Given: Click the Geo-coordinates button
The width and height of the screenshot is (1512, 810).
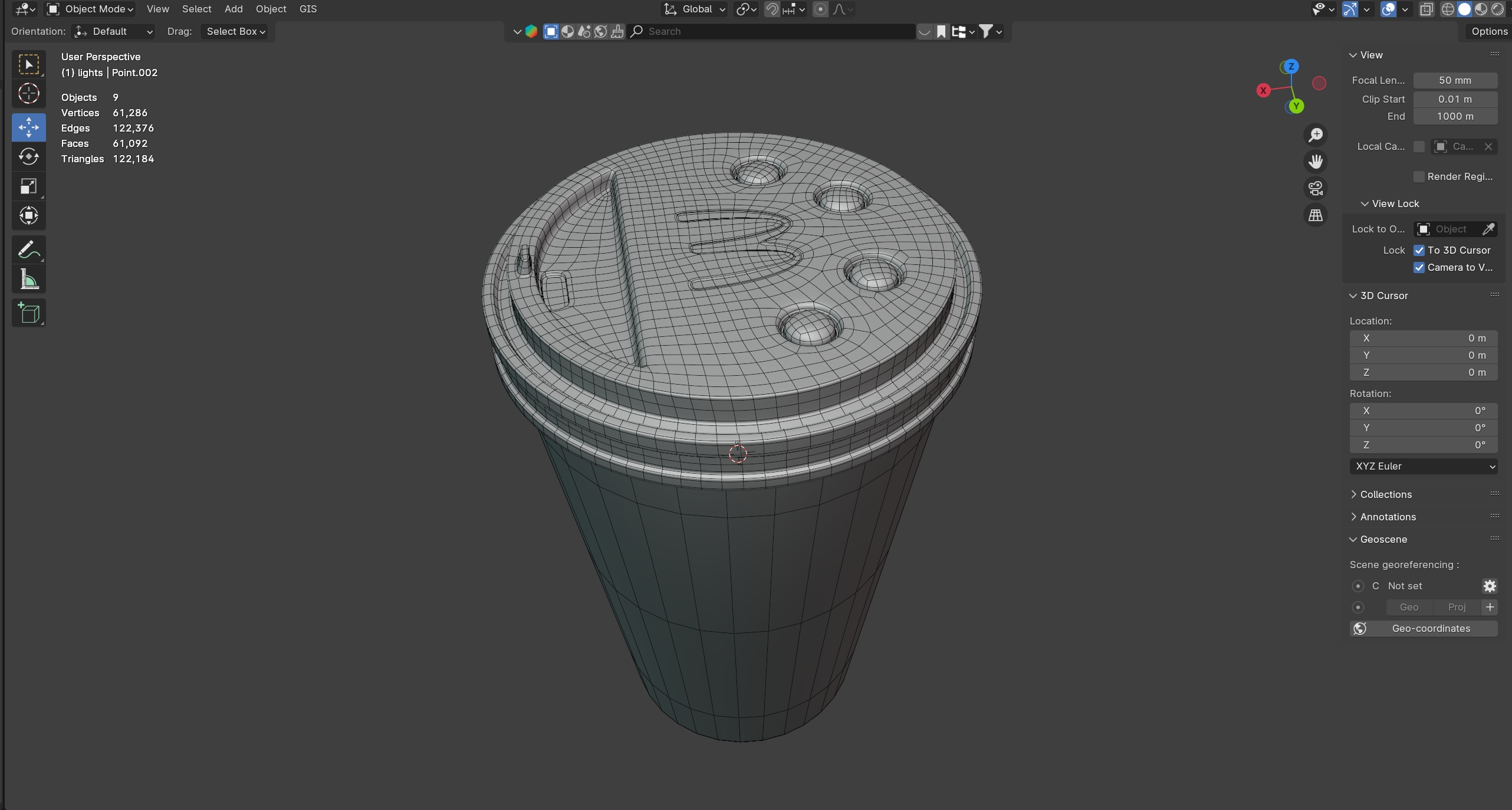Looking at the screenshot, I should click(x=1424, y=628).
